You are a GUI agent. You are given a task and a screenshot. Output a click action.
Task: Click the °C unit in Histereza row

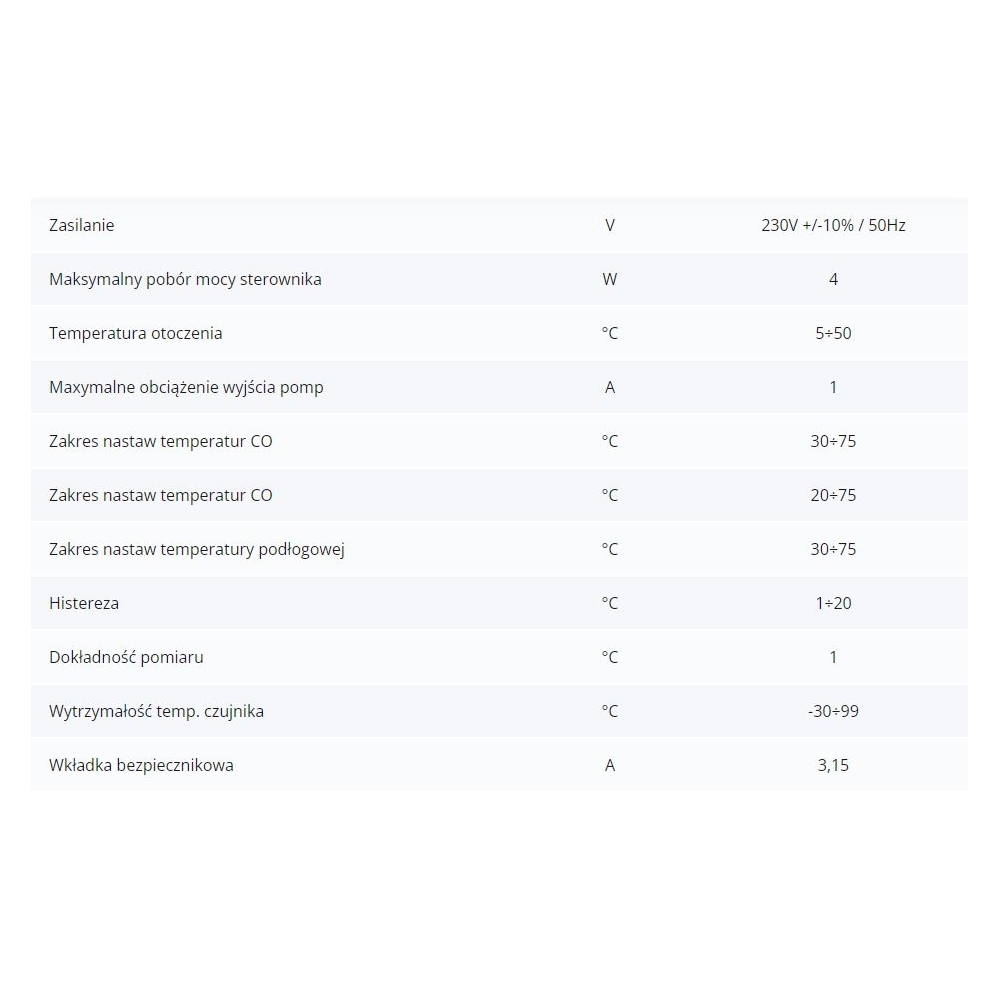click(x=610, y=603)
